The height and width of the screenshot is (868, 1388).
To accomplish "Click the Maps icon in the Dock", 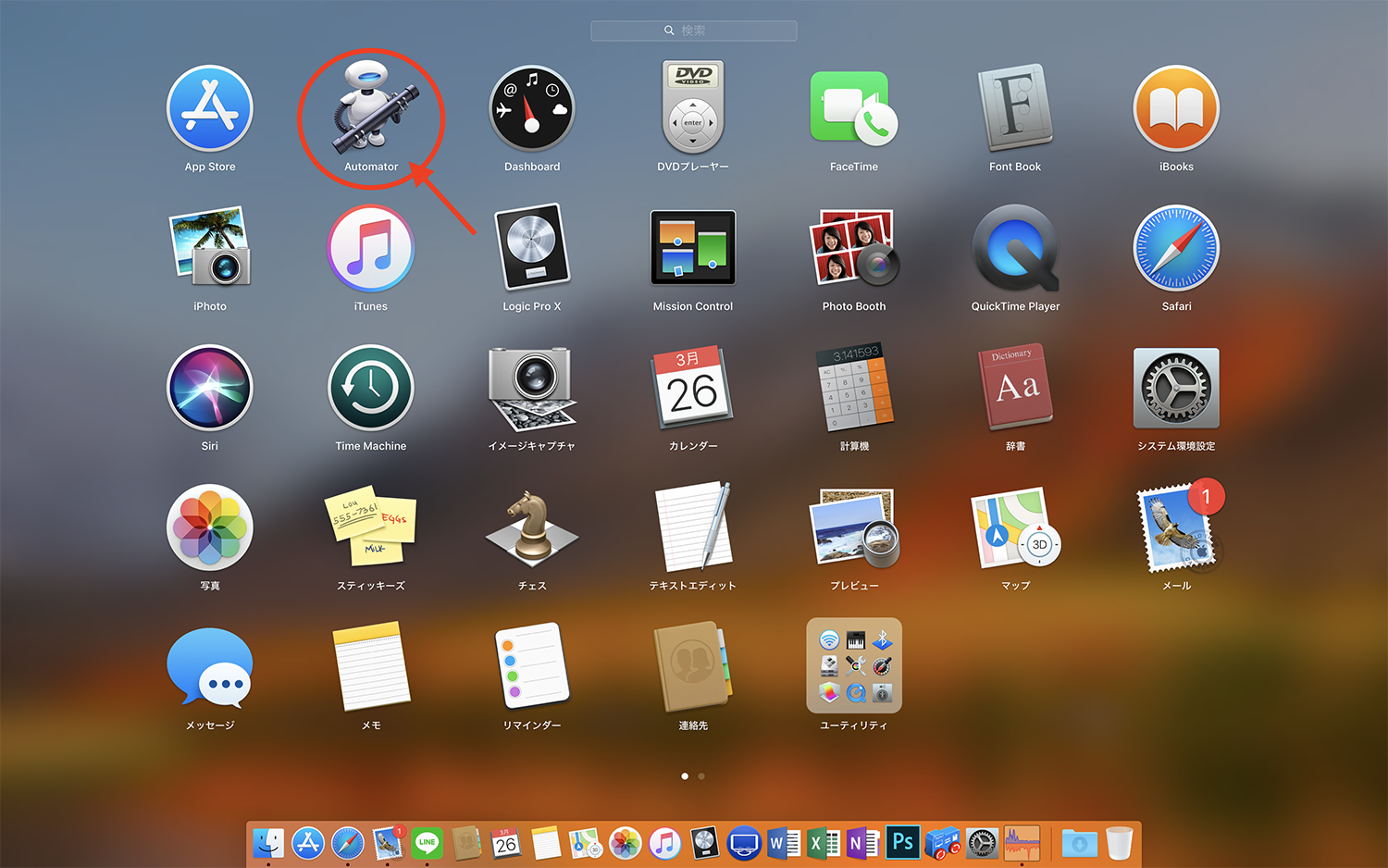I will (x=586, y=843).
